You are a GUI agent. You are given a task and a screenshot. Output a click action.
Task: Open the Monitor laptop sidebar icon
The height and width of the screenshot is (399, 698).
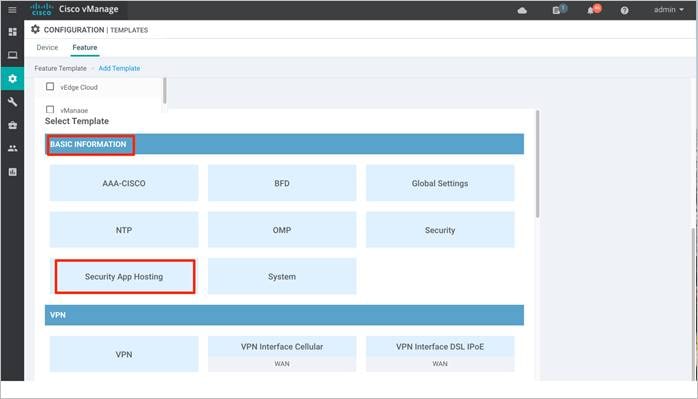coord(12,55)
